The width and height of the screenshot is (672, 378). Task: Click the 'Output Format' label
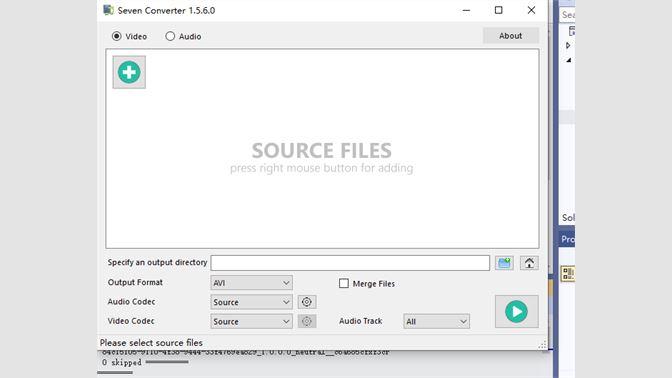coord(135,282)
